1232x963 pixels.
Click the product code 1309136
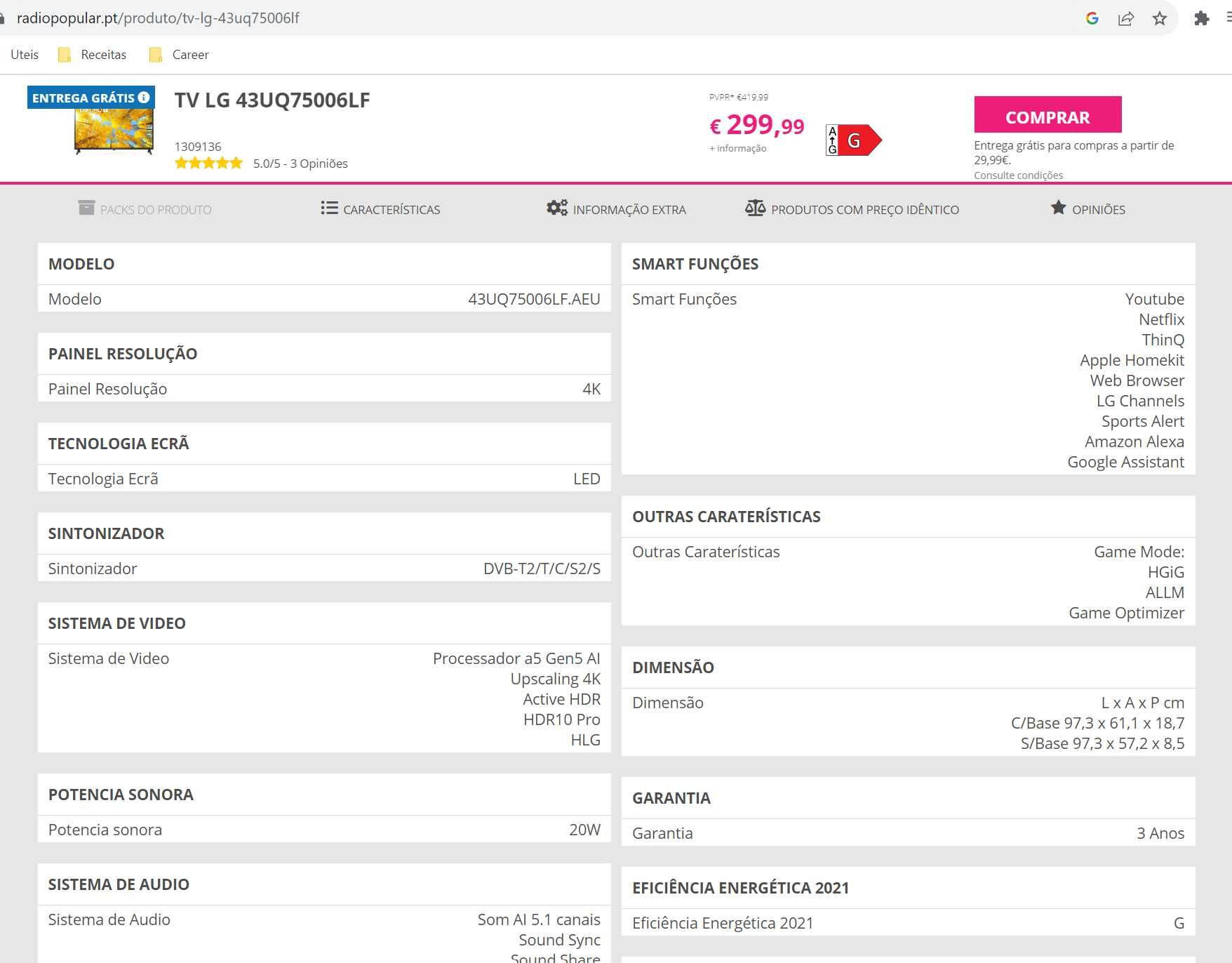198,147
